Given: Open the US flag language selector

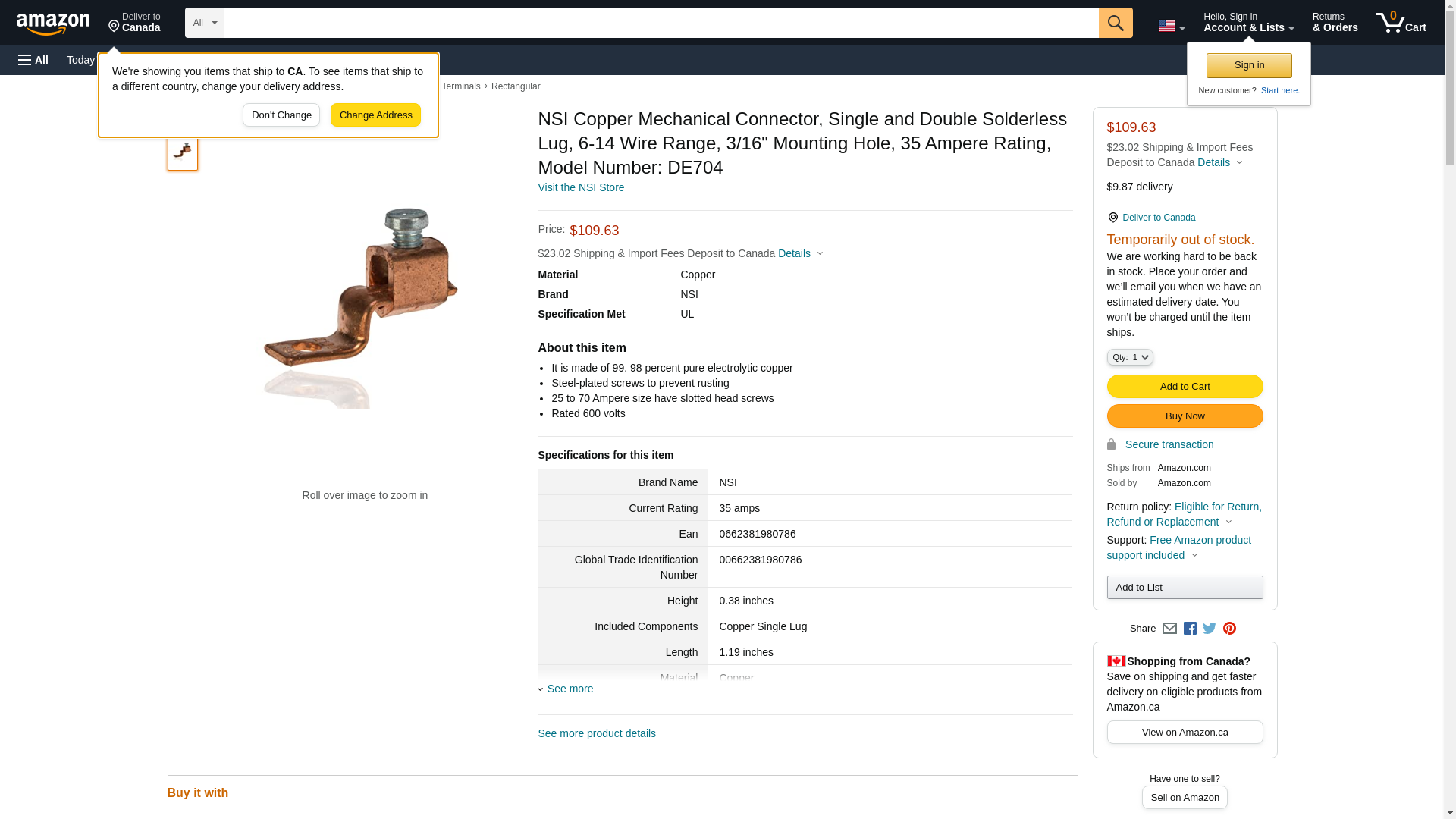Looking at the screenshot, I should pyautogui.click(x=1171, y=26).
